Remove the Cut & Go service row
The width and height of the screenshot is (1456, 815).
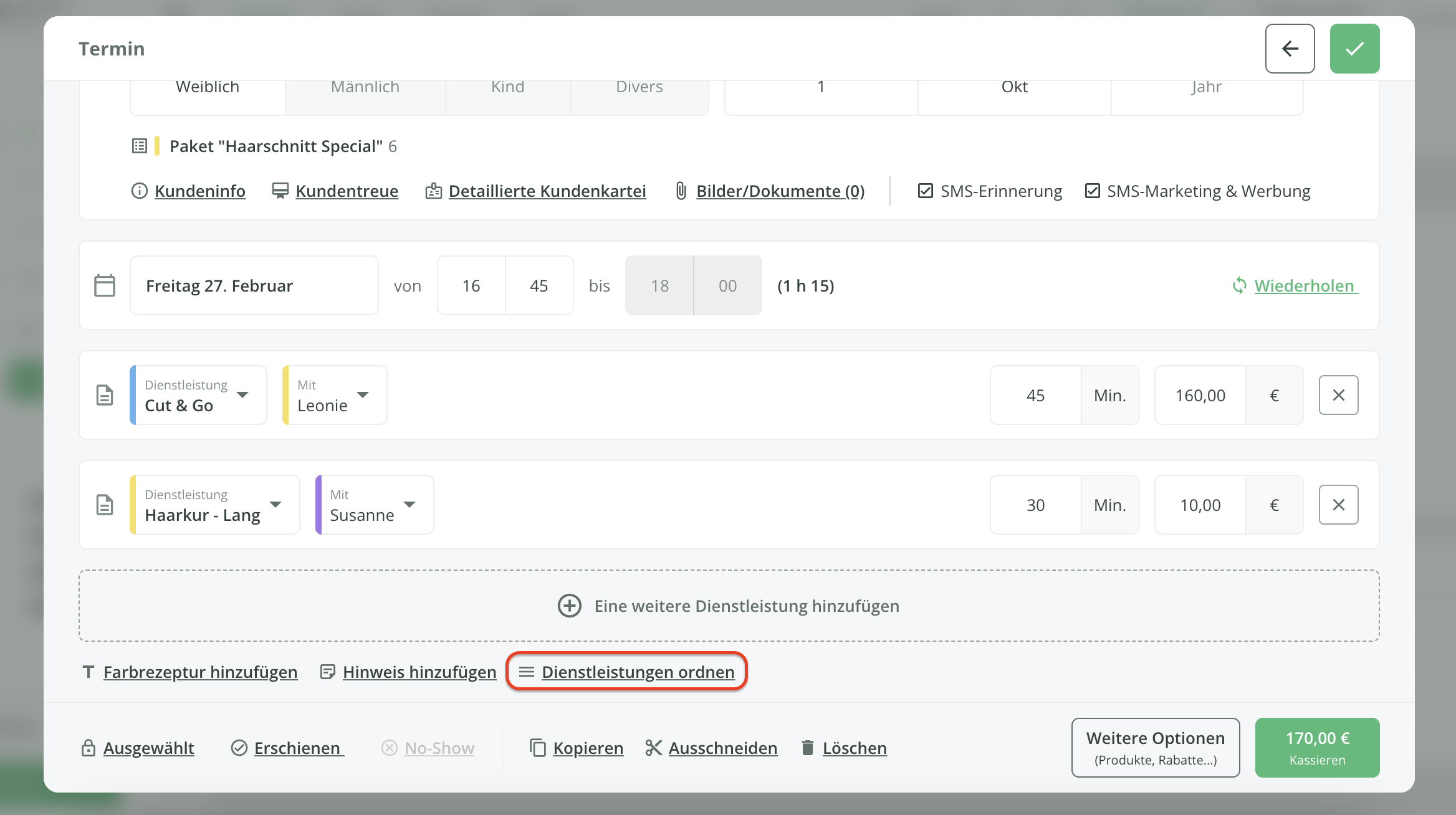[1338, 395]
